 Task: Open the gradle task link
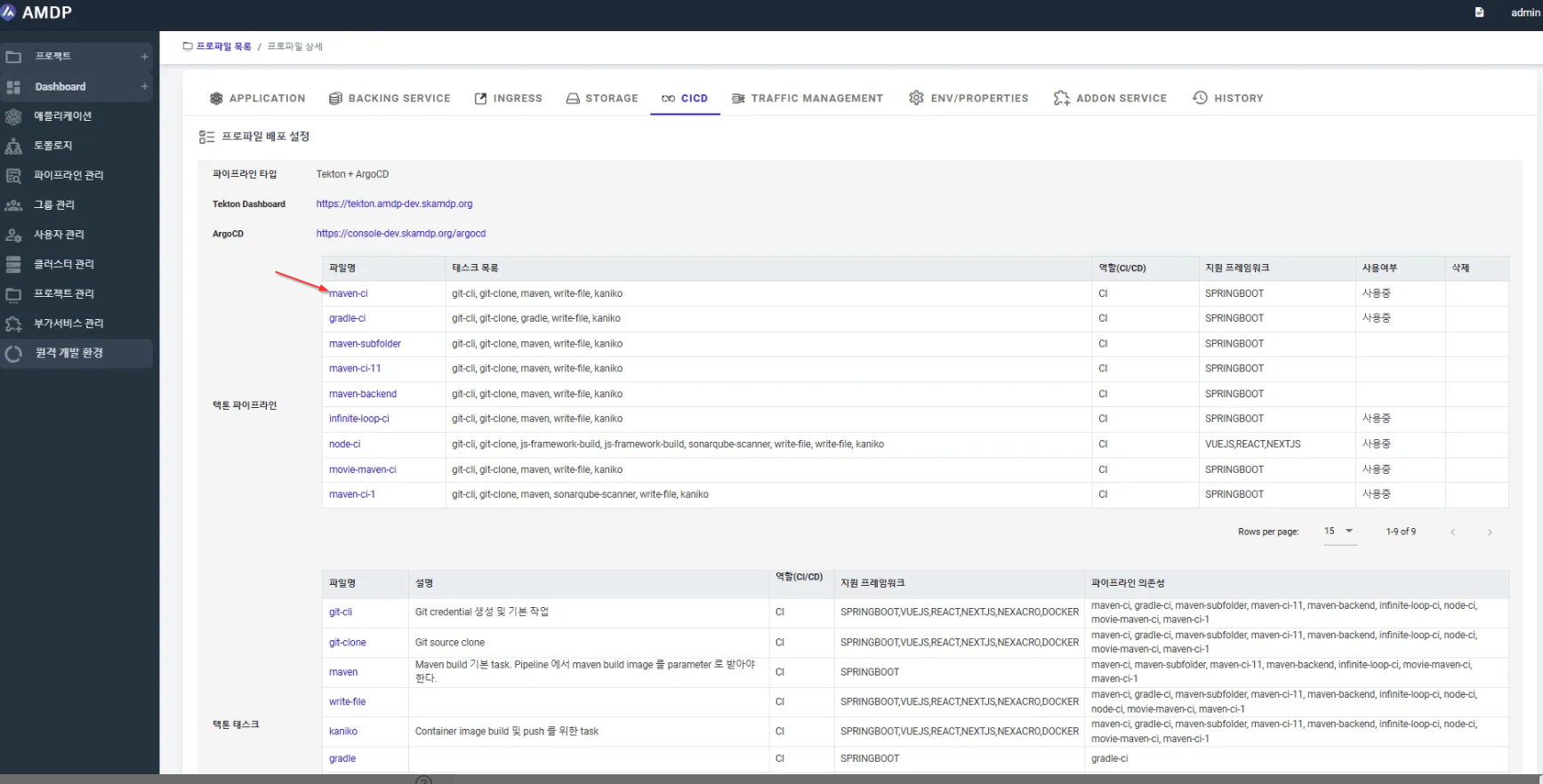coord(342,759)
